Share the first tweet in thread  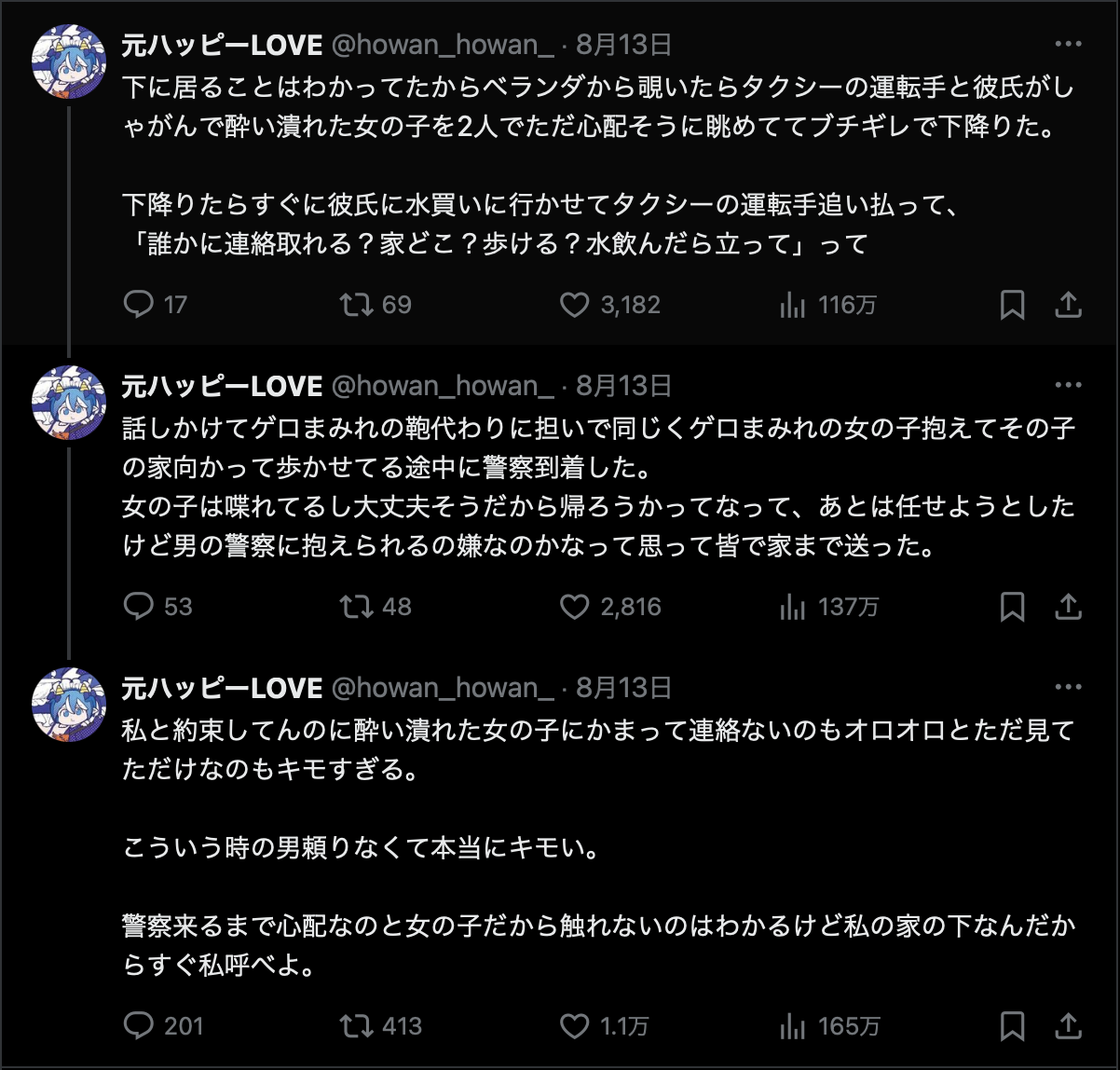tap(1068, 305)
